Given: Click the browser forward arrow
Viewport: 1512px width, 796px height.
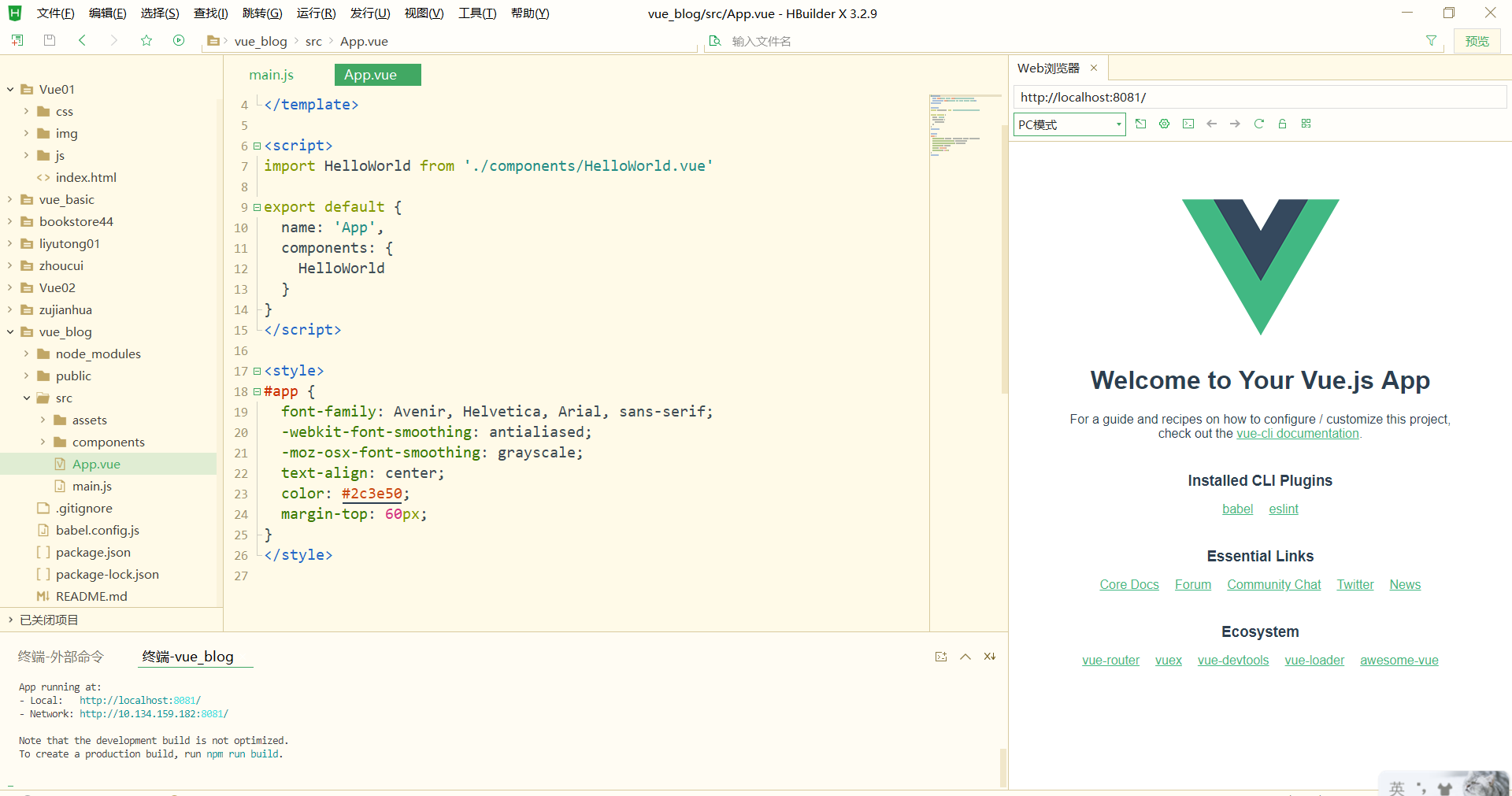Looking at the screenshot, I should click(x=1235, y=124).
